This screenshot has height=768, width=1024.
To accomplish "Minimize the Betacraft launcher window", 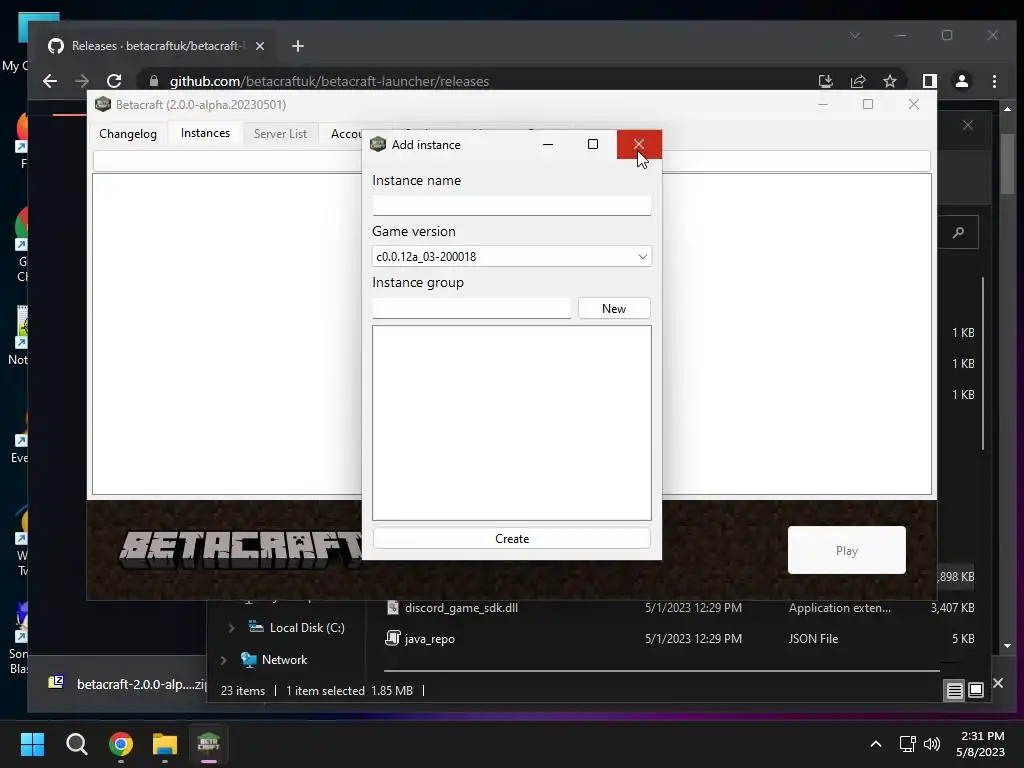I will click(823, 104).
